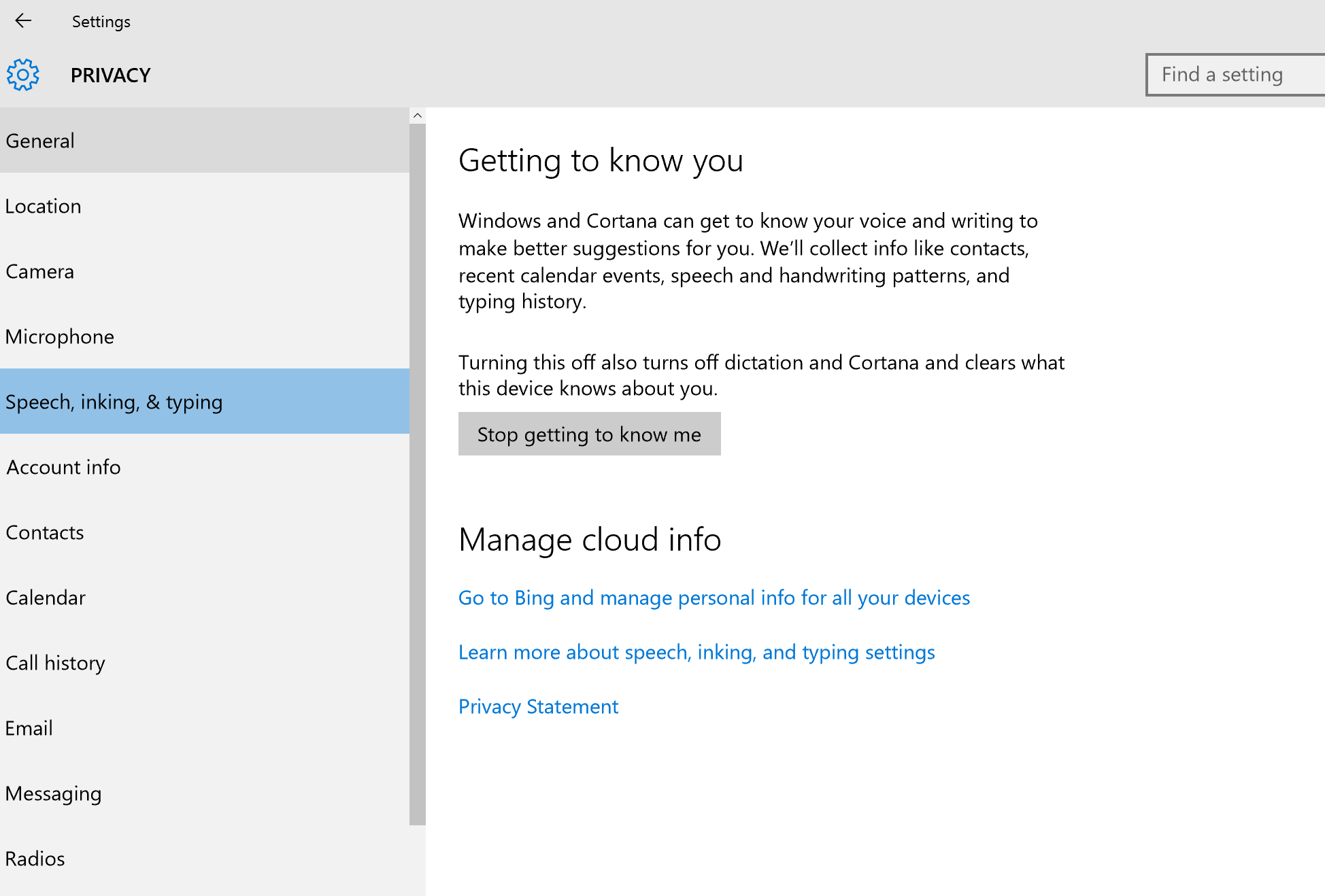Open Go to Bing manage personal info link
Screen dimensions: 1325x896
click(x=714, y=598)
